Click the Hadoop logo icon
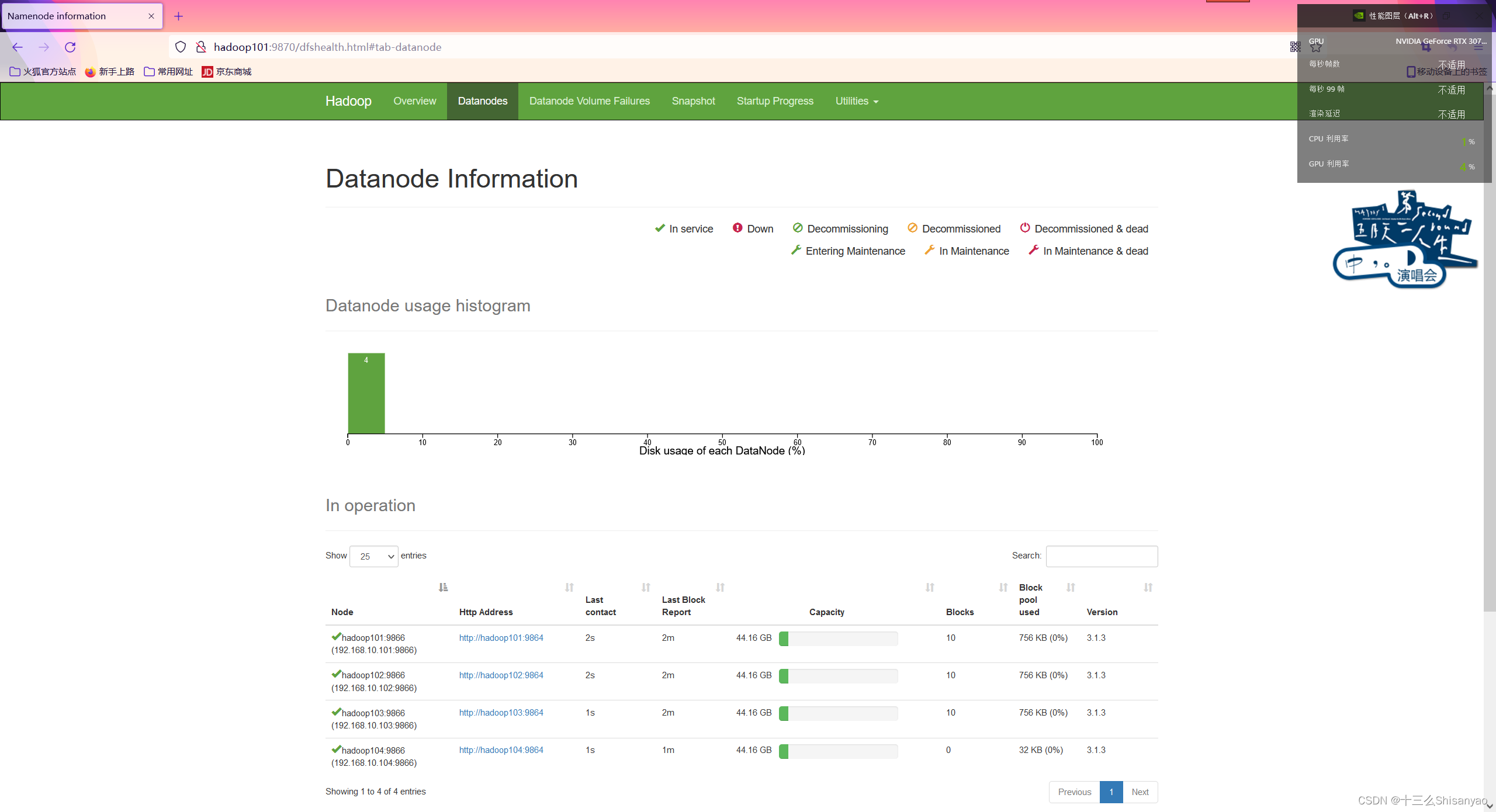 [348, 100]
